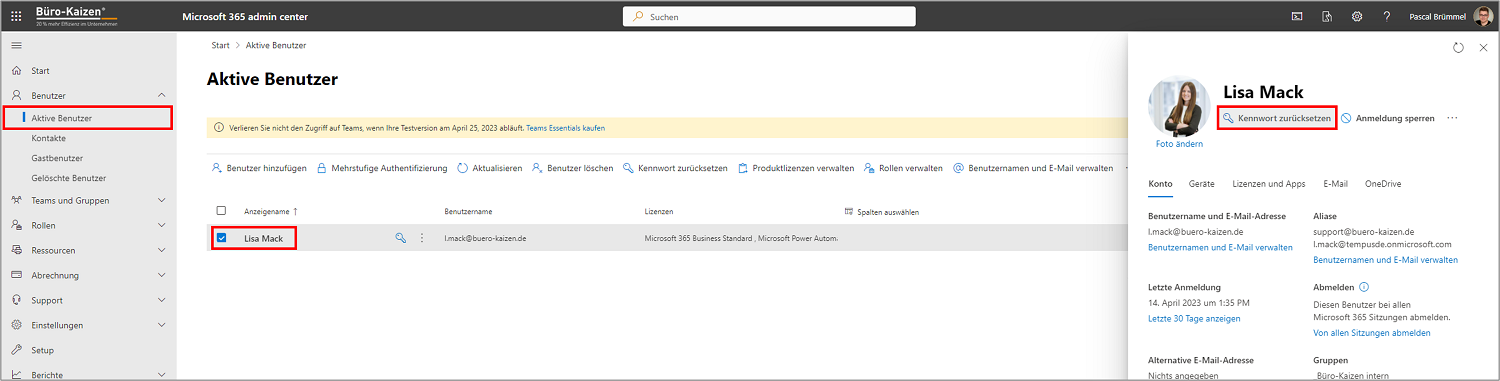Click the key icon in Lisa Mack row
The height and width of the screenshot is (381, 1500).
pos(401,238)
